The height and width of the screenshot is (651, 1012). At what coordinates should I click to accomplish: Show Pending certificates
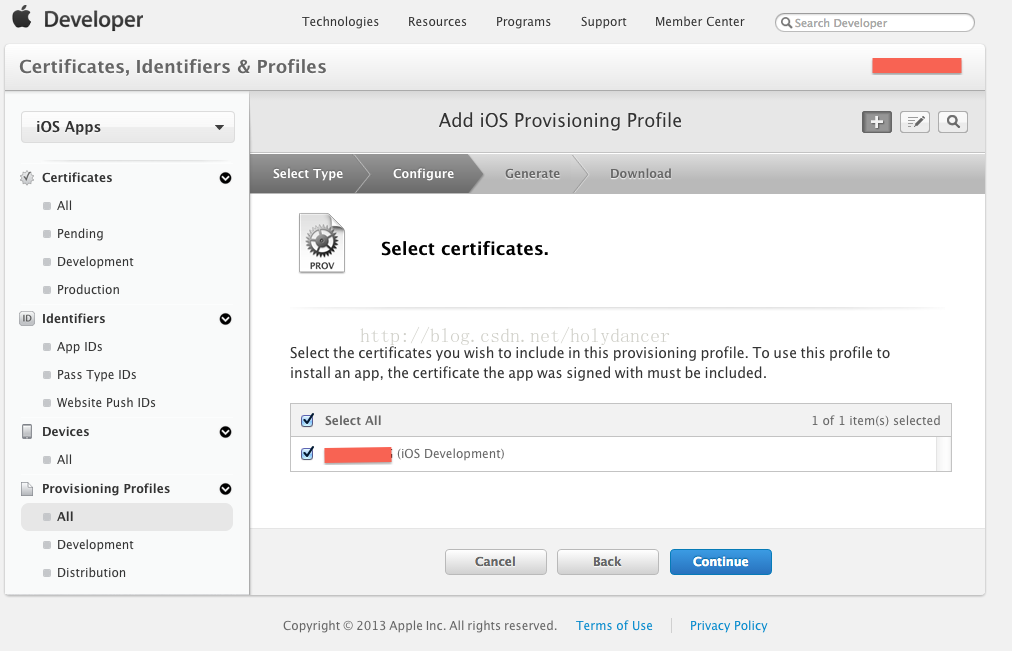[x=80, y=234]
